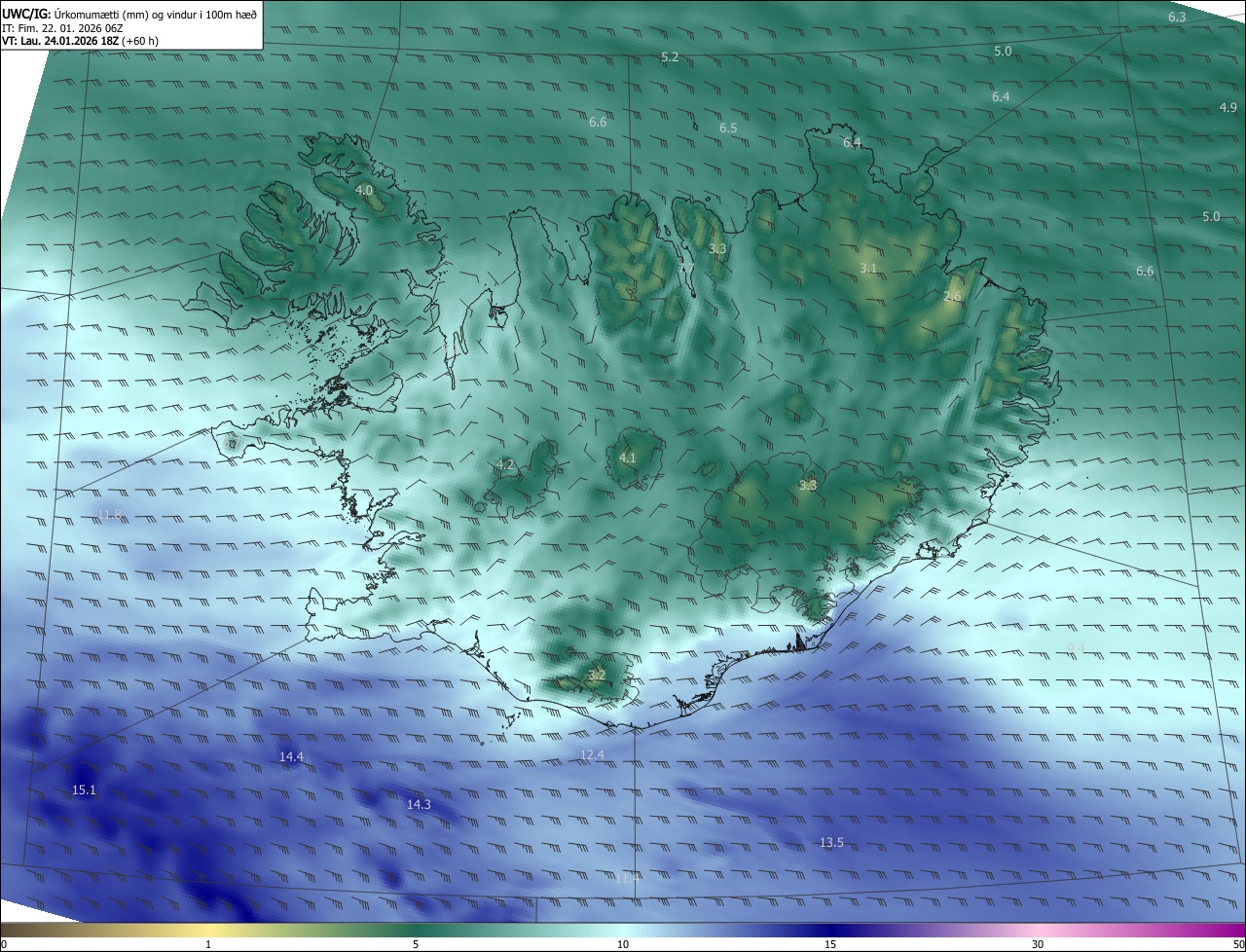1246x952 pixels.
Task: Click the 0 tick on the color scale
Action: 4,944
